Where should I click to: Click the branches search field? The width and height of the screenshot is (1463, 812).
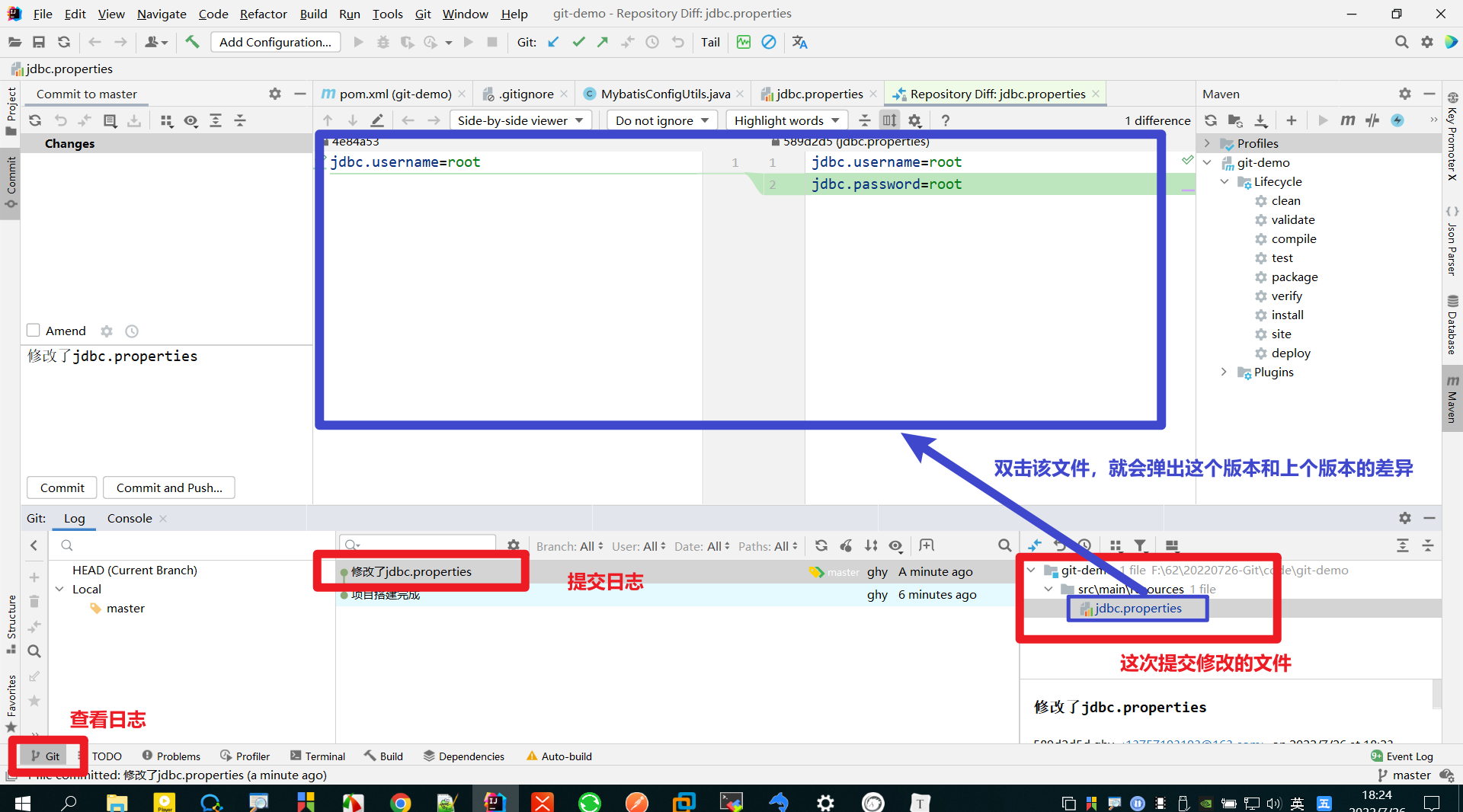pos(190,545)
